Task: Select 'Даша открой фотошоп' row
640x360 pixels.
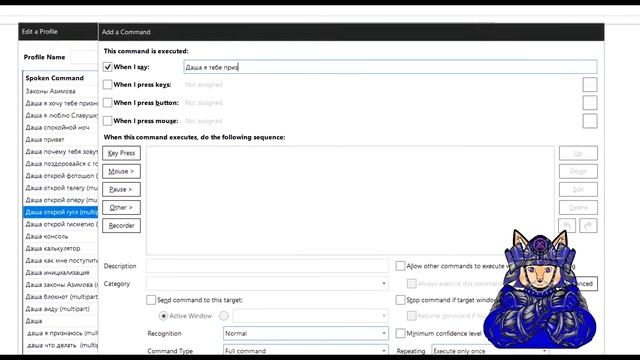Action: click(60, 176)
